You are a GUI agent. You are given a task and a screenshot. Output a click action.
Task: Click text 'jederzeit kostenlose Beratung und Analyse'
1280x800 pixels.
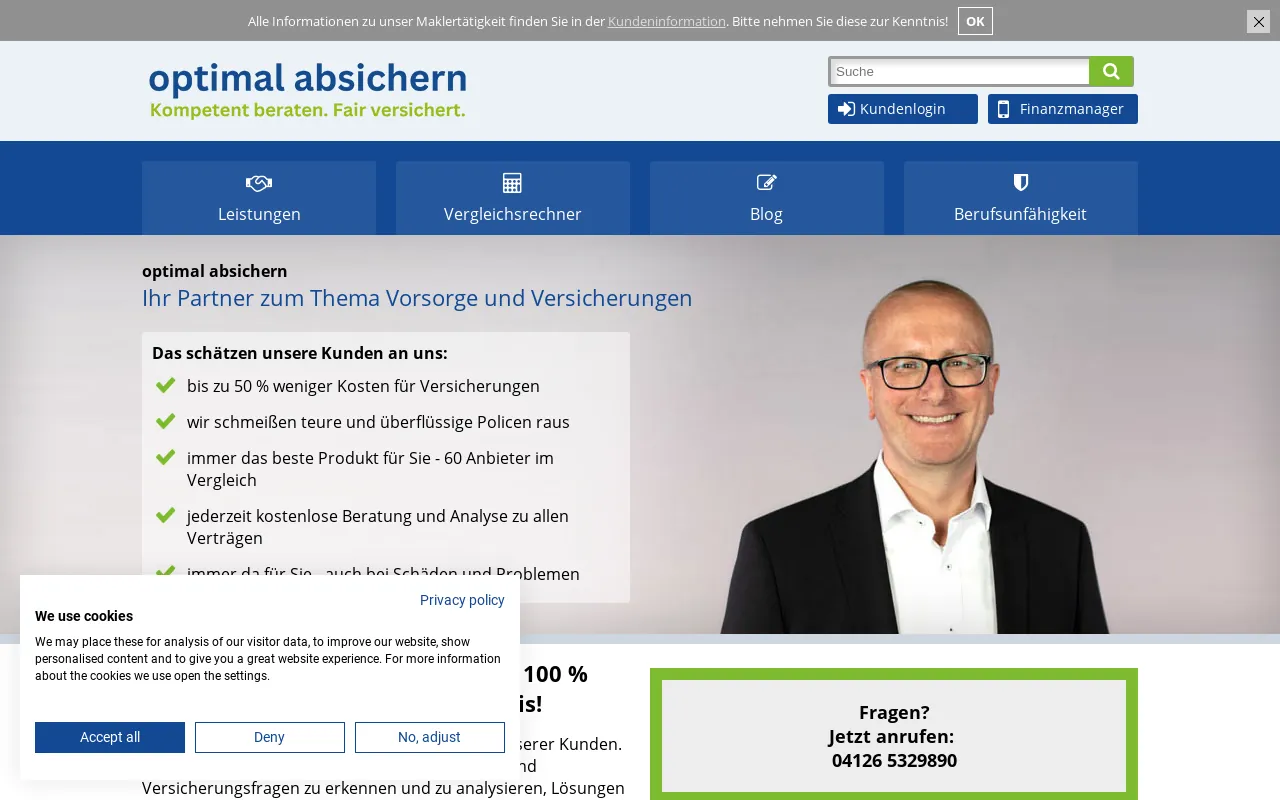[378, 527]
